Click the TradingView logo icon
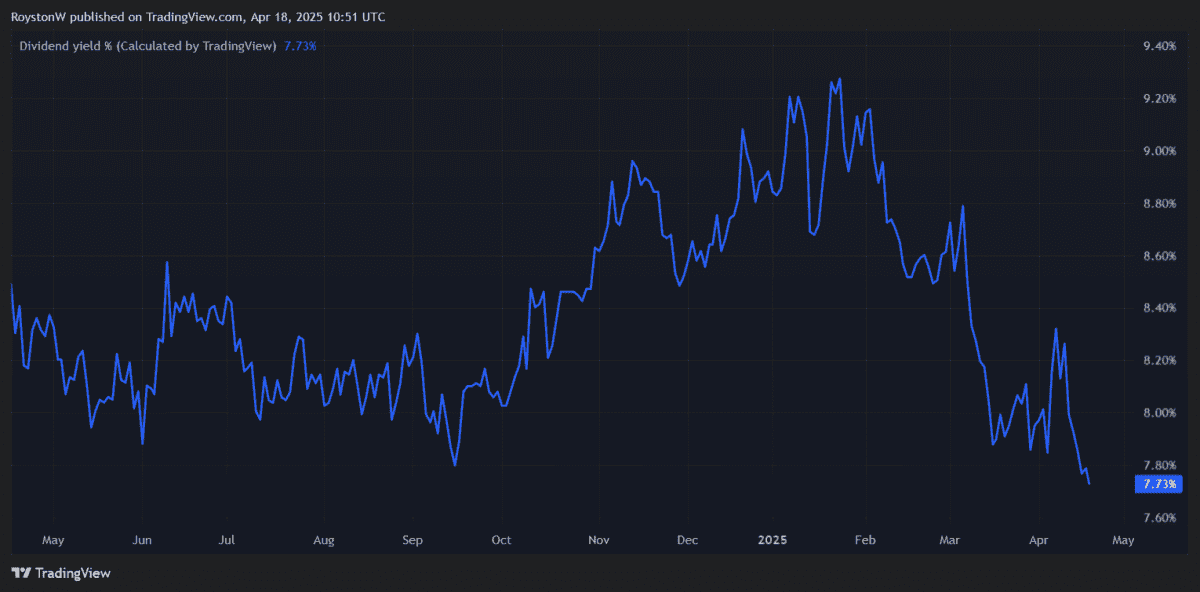 21,573
